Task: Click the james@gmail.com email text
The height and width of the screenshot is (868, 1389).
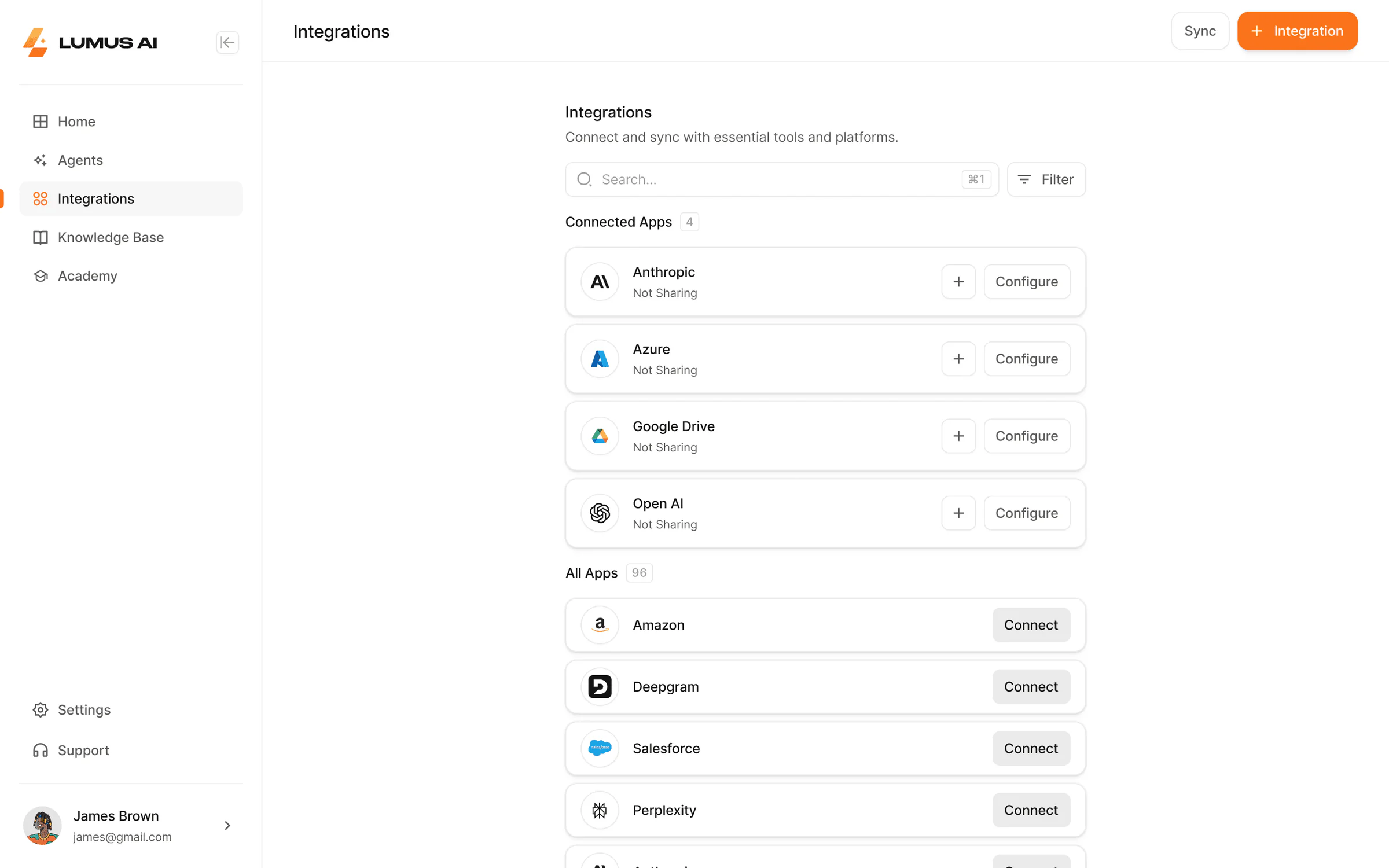Action: (122, 837)
